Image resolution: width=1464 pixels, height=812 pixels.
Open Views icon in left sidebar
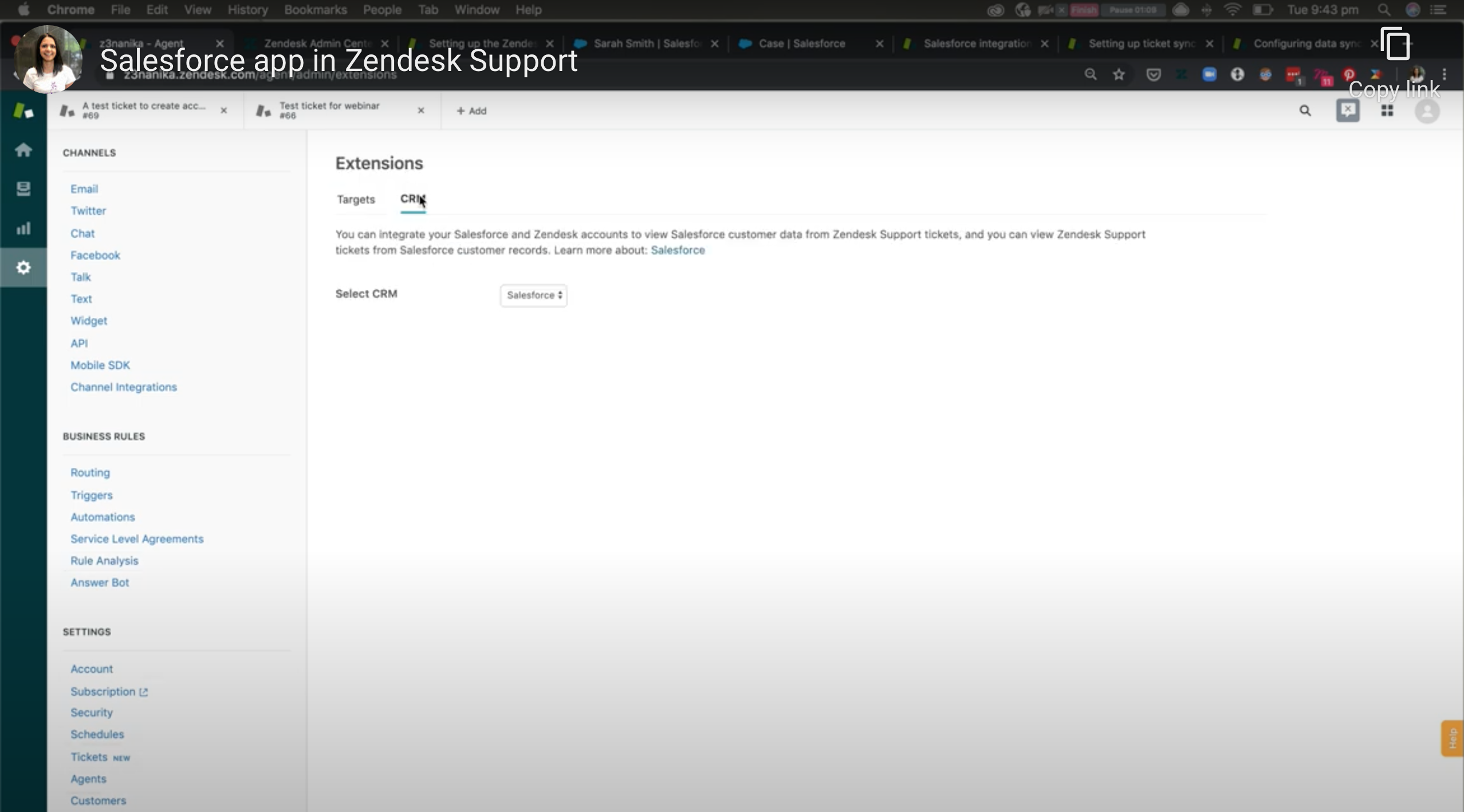(23, 189)
